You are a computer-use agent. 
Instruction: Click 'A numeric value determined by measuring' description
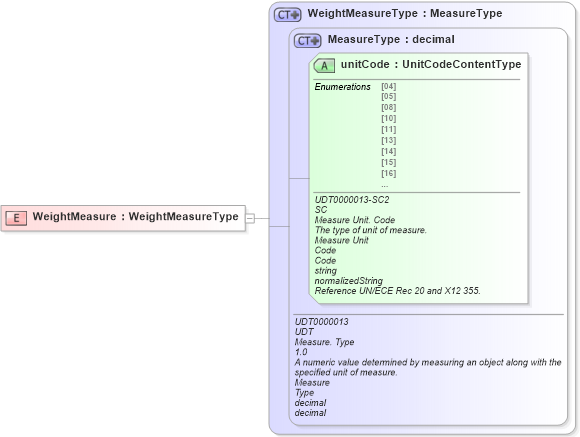428,367
